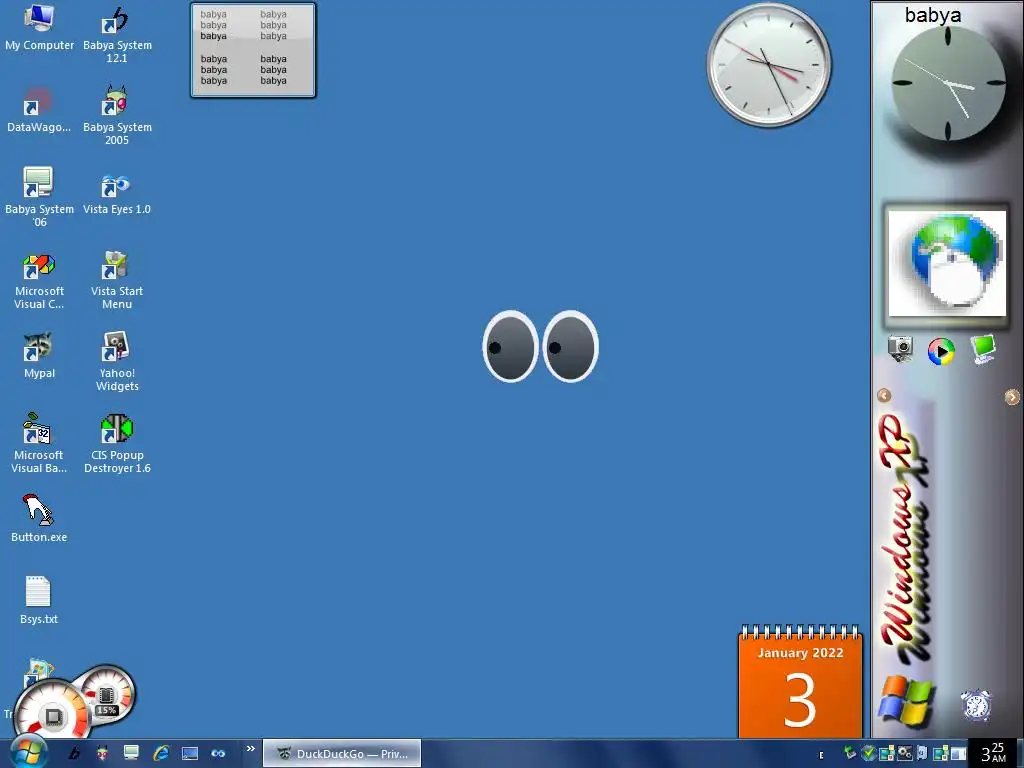
Task: Click the Yahoo! Widgets desktop shortcut
Action: [117, 362]
